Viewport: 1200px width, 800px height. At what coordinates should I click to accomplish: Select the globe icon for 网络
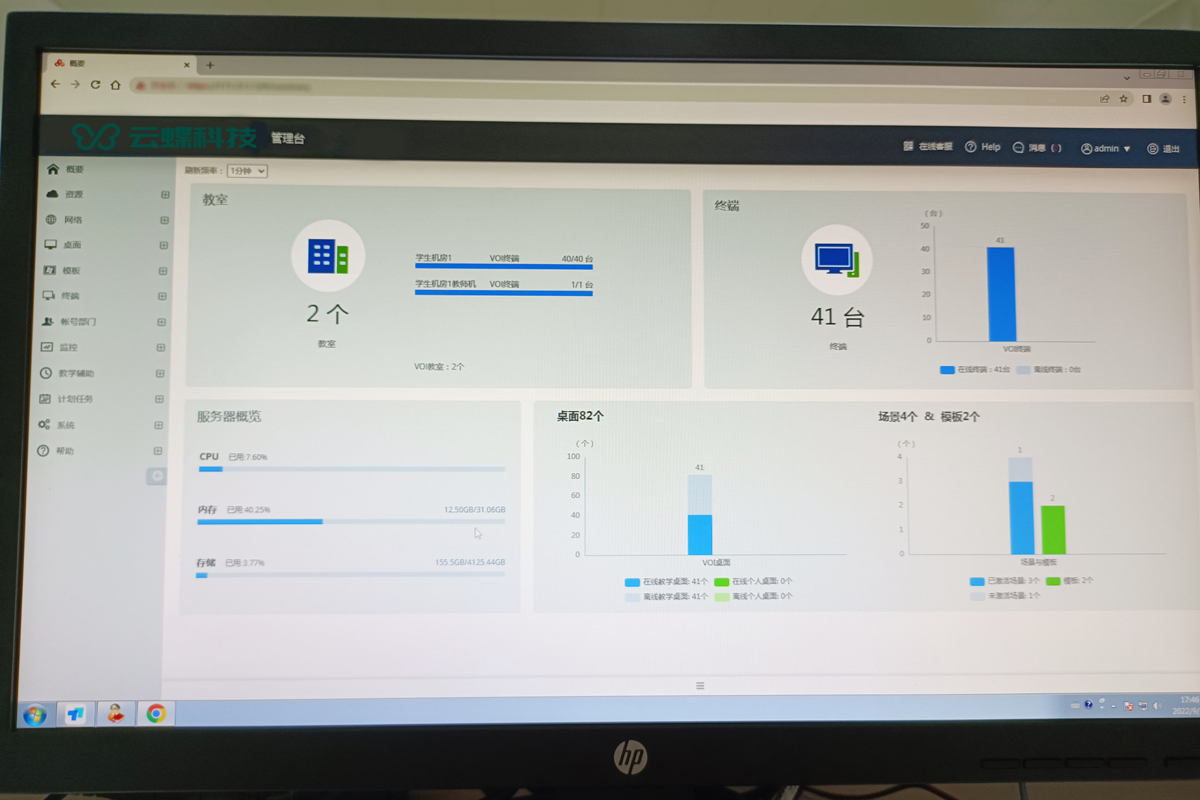pos(51,220)
